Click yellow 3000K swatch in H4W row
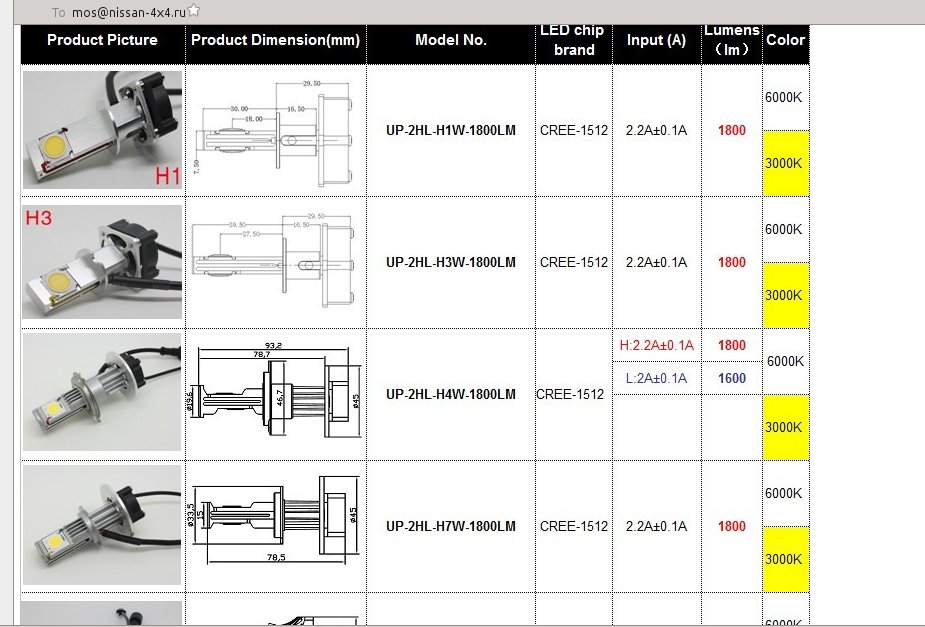Image resolution: width=925 pixels, height=627 pixels. pyautogui.click(x=786, y=428)
